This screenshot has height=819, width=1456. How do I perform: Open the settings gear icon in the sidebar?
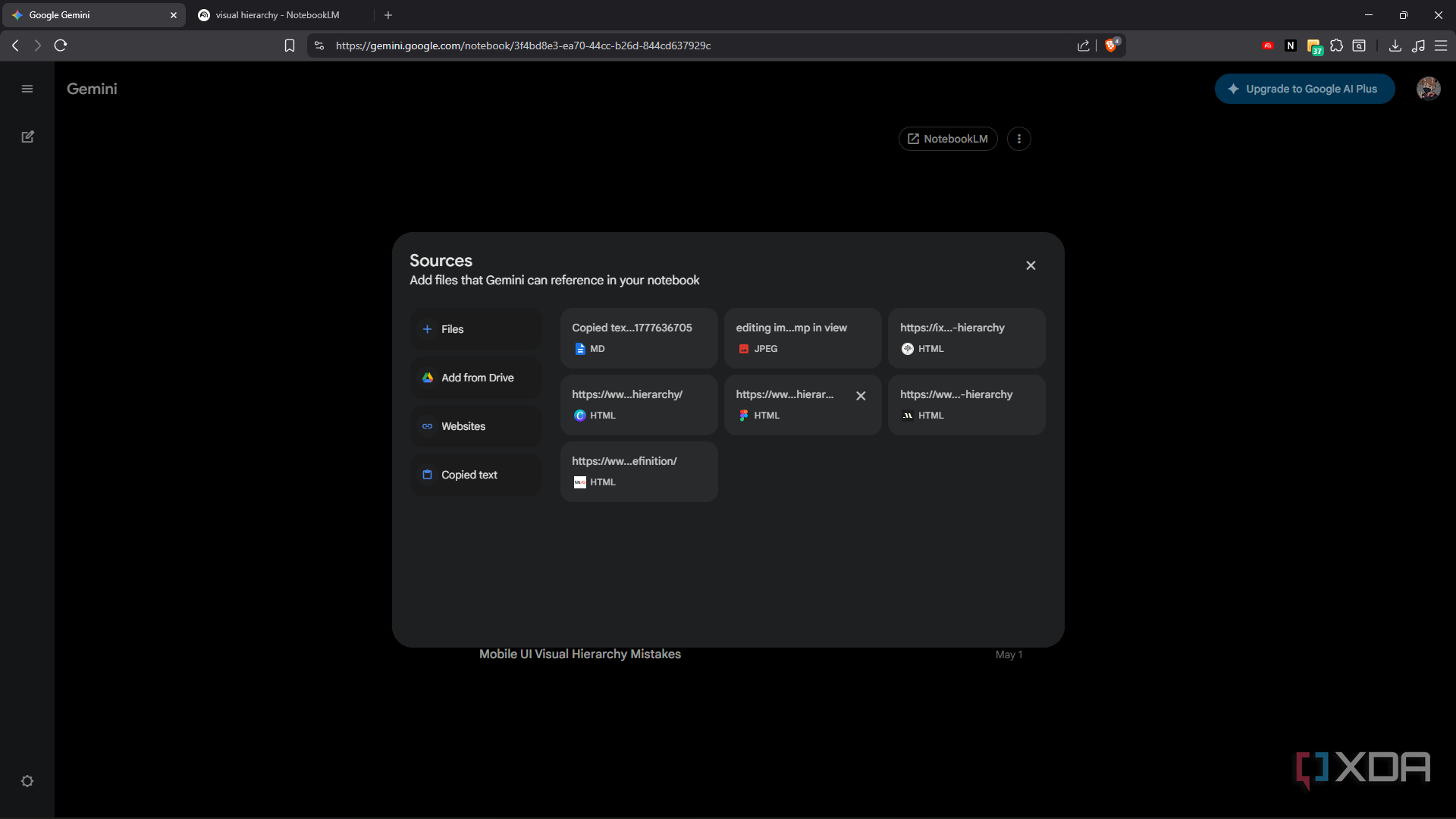tap(27, 781)
